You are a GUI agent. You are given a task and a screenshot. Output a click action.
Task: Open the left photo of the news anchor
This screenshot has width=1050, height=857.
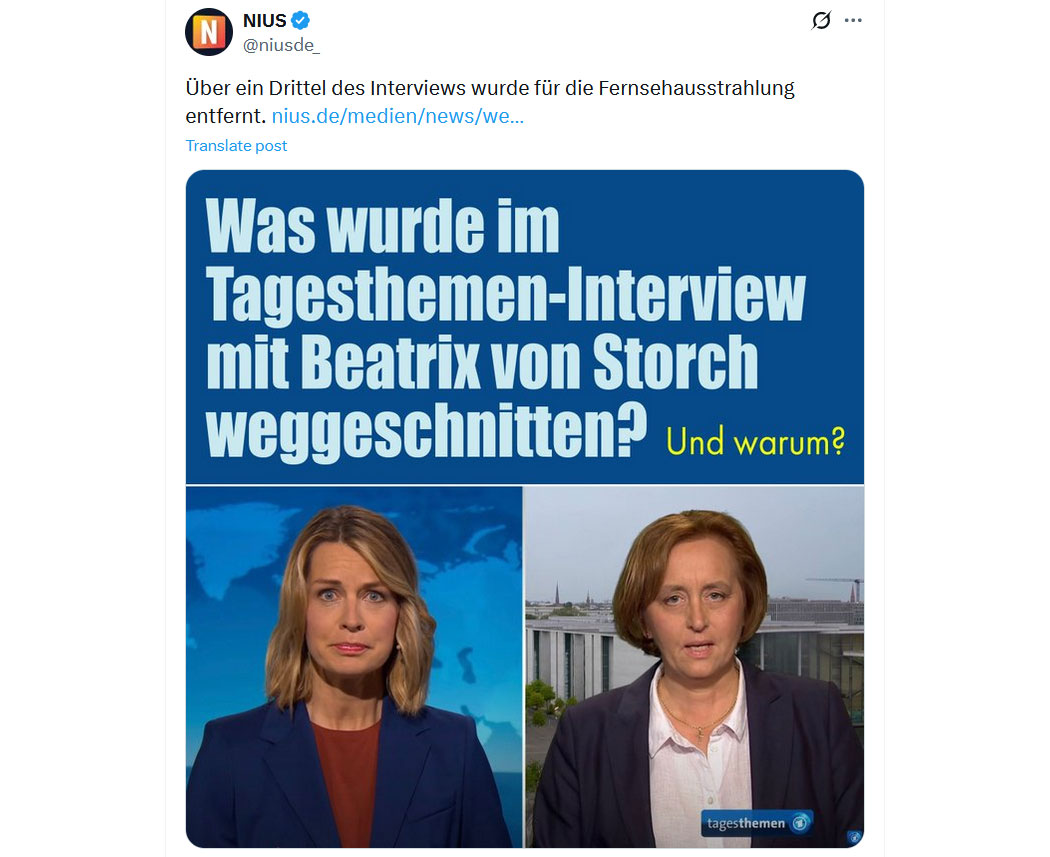pos(354,667)
